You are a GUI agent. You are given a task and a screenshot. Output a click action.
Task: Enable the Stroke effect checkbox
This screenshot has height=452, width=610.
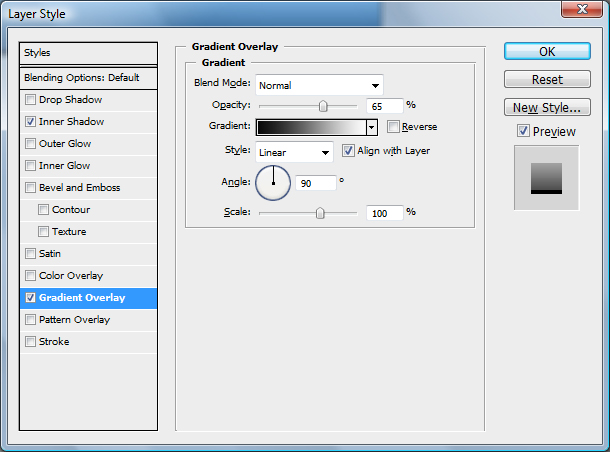31,342
